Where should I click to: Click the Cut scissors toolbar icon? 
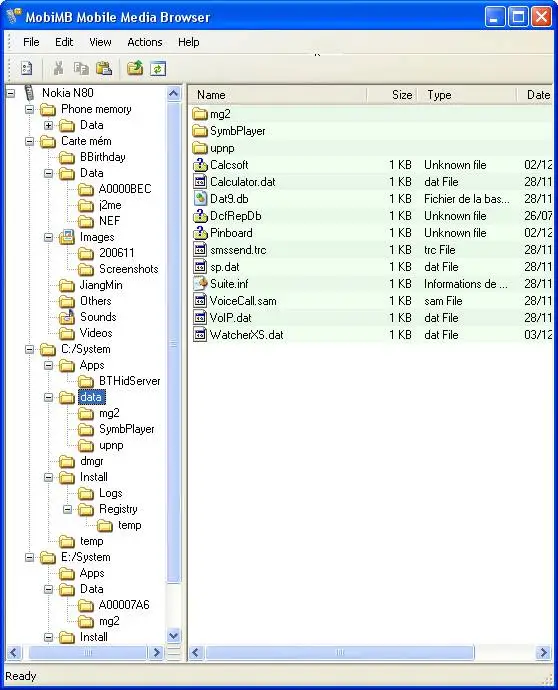(x=58, y=68)
